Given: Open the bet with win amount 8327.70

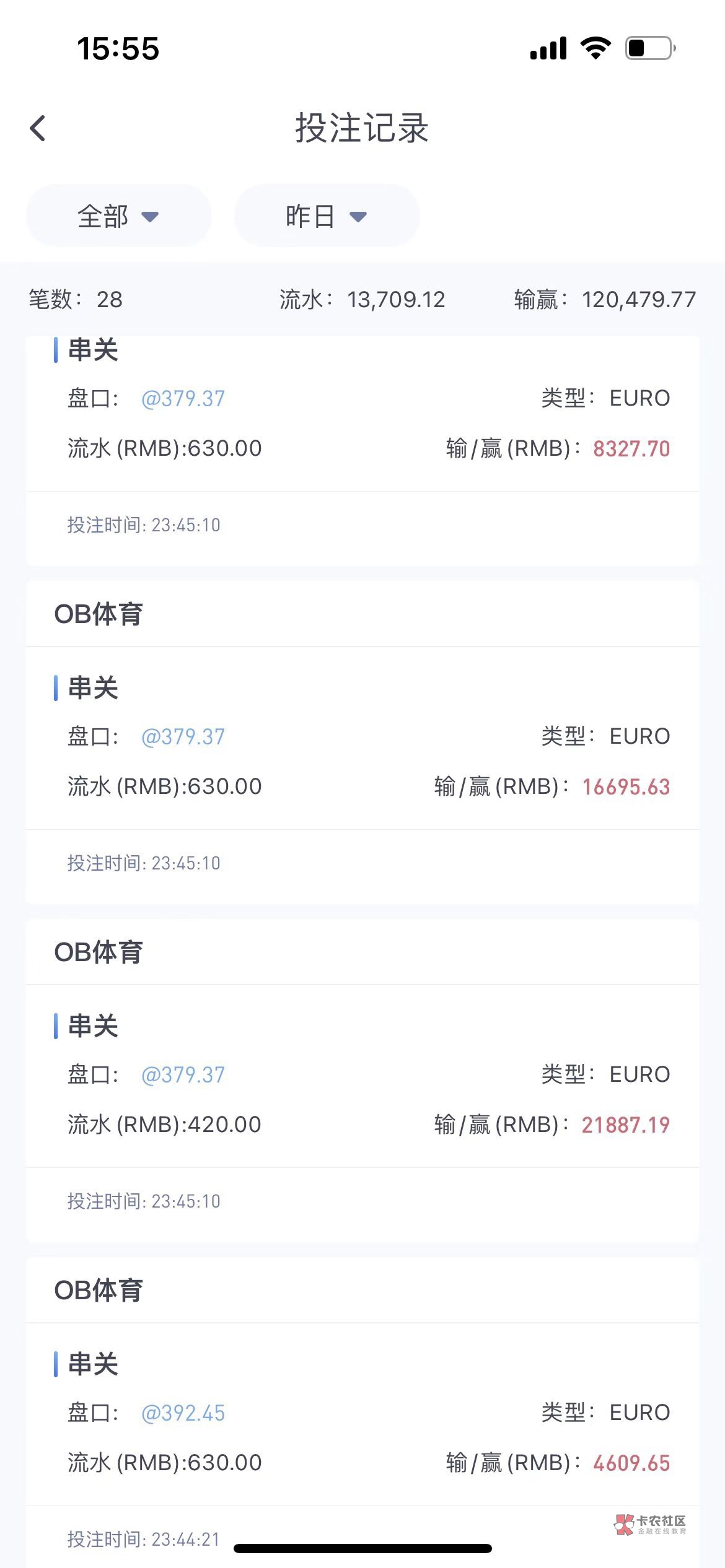Looking at the screenshot, I should (x=631, y=449).
